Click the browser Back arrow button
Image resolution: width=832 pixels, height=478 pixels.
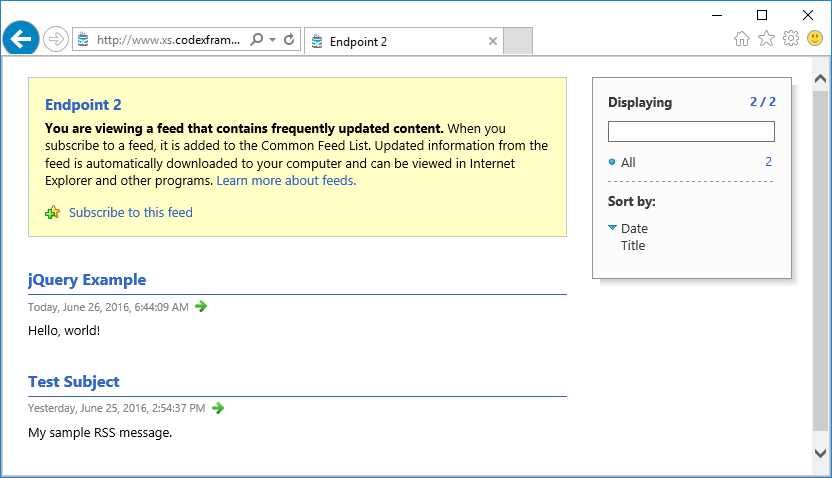[x=21, y=39]
